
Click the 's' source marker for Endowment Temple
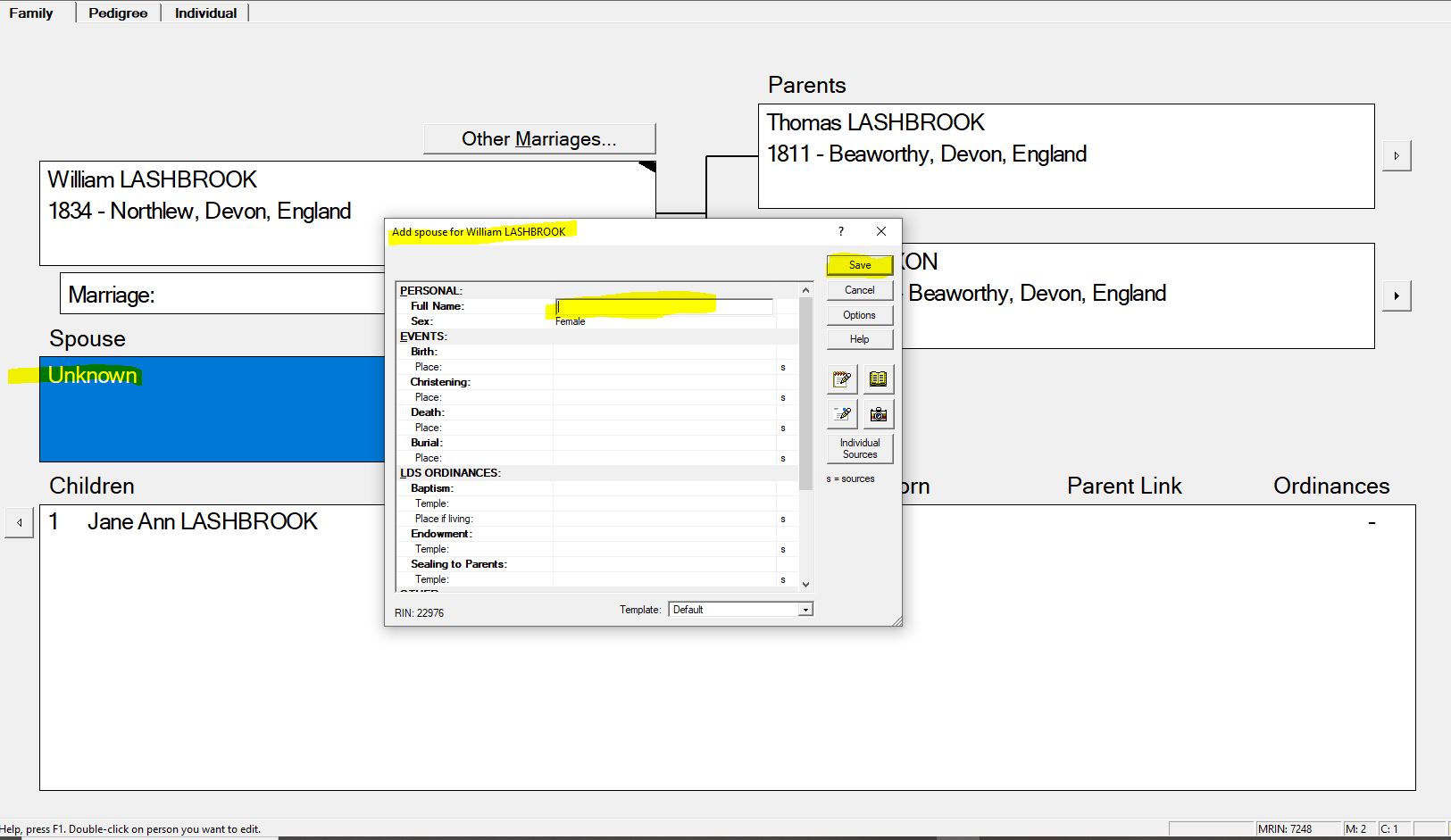tap(783, 549)
